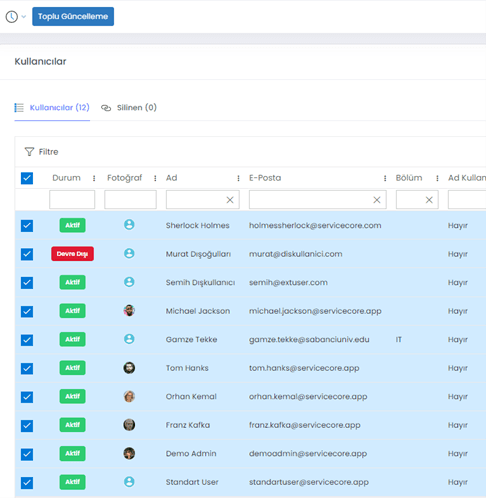This screenshot has width=486, height=498.
Task: Uncheck the Michael Jackson row checkbox
Action: 27,311
